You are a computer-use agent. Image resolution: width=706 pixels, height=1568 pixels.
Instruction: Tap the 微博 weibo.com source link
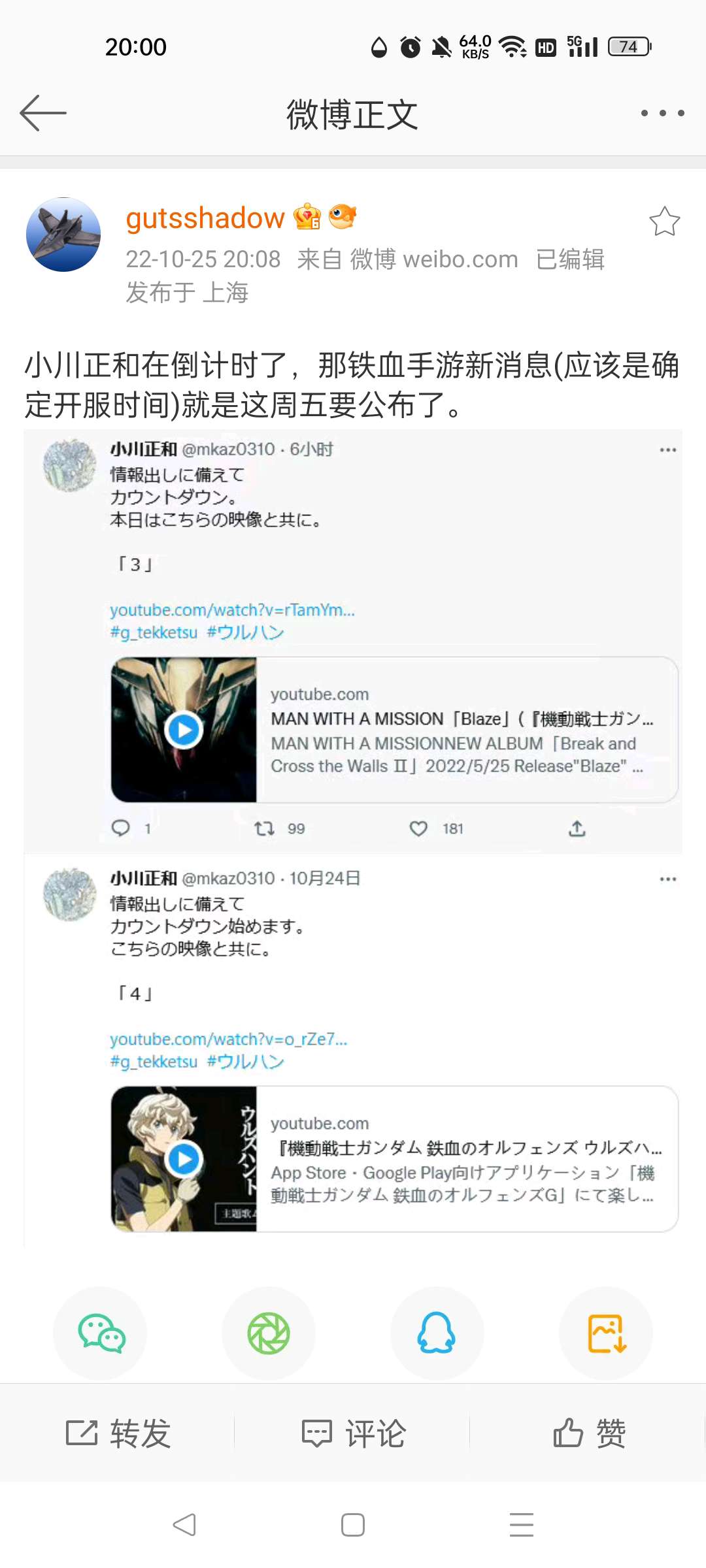coord(434,259)
